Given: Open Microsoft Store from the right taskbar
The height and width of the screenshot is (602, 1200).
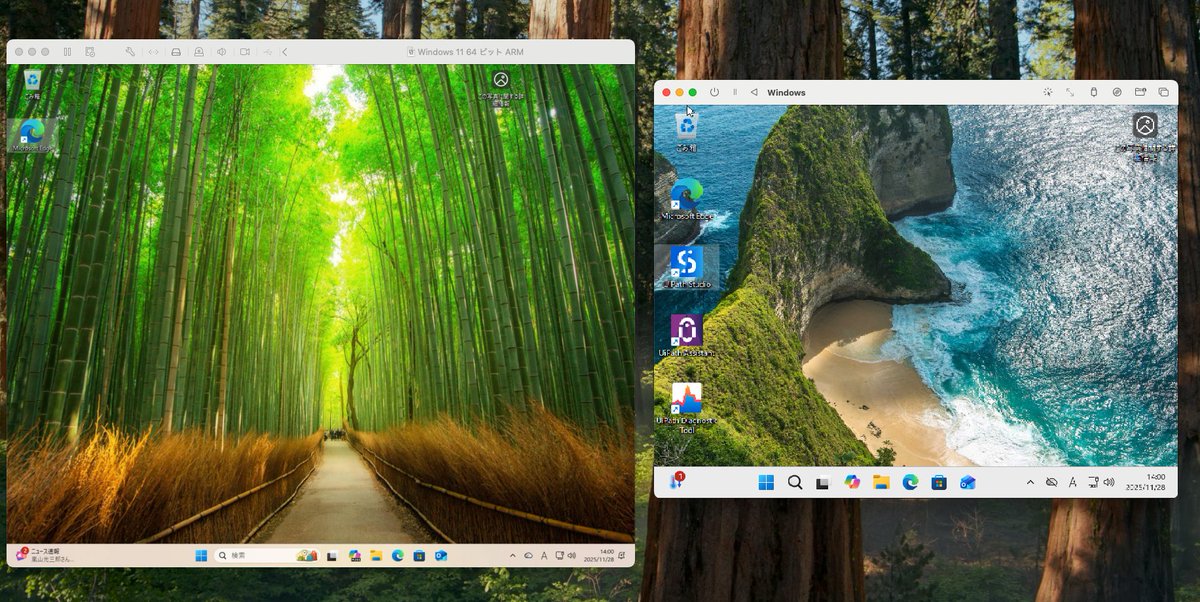Looking at the screenshot, I should point(939,482).
